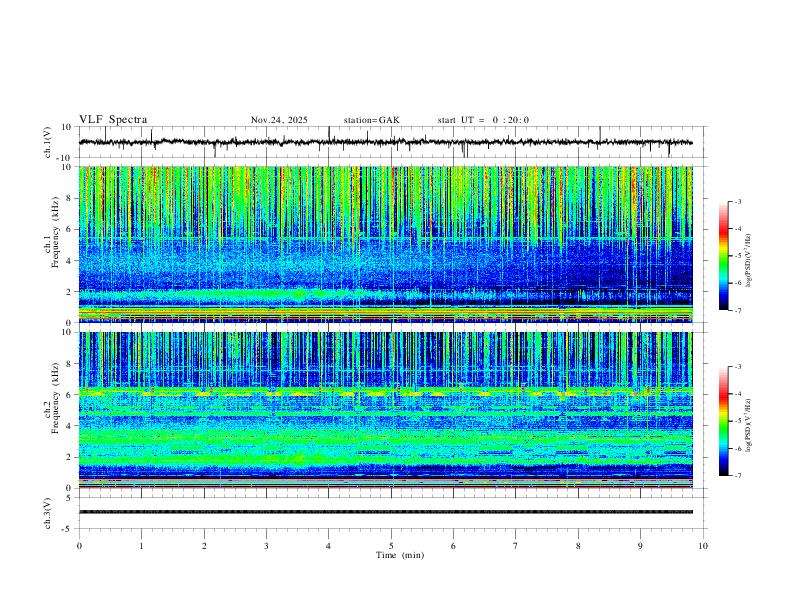Click the ch.3 flat waveform trace

[386, 512]
